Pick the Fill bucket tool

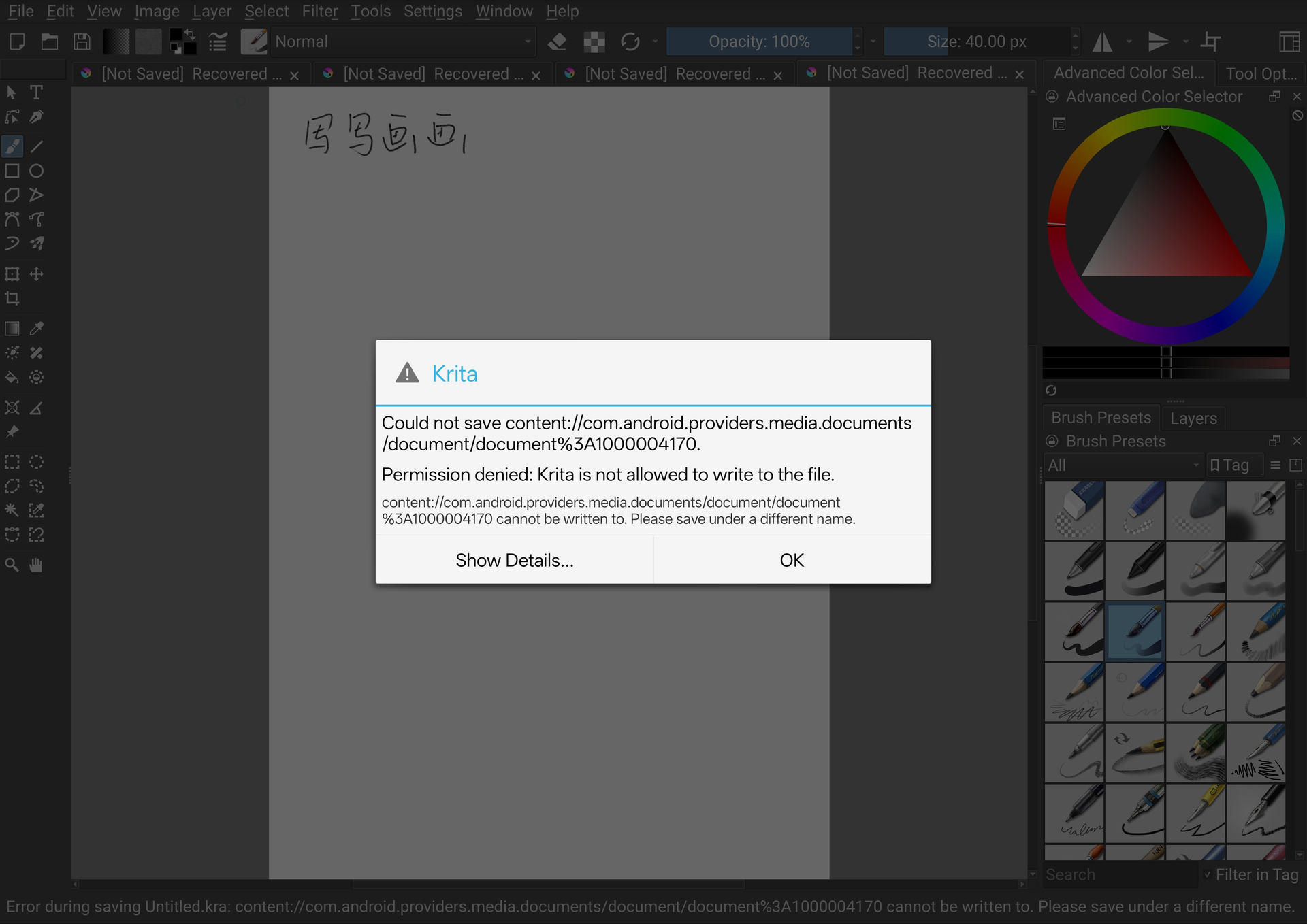point(12,377)
